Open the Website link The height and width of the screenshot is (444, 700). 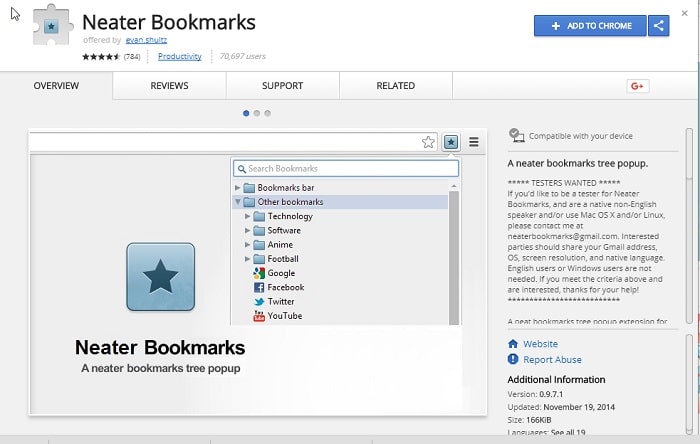tap(540, 344)
